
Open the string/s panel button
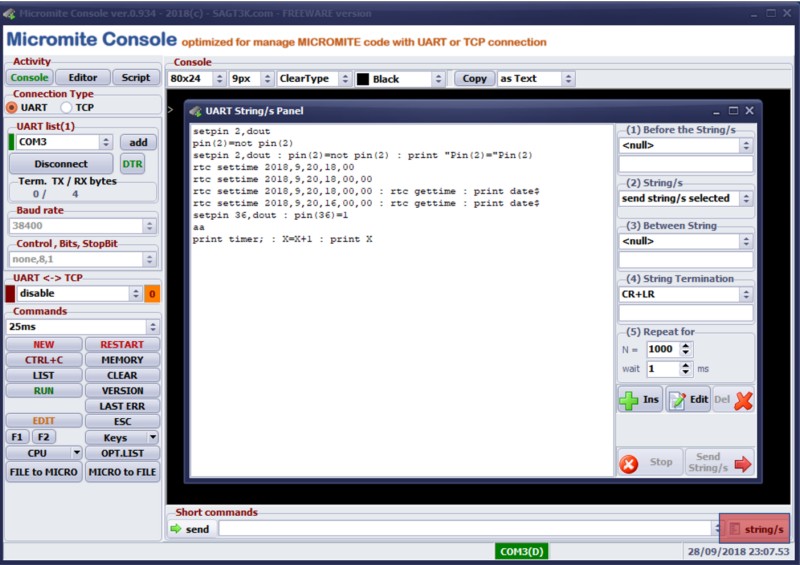tap(755, 528)
